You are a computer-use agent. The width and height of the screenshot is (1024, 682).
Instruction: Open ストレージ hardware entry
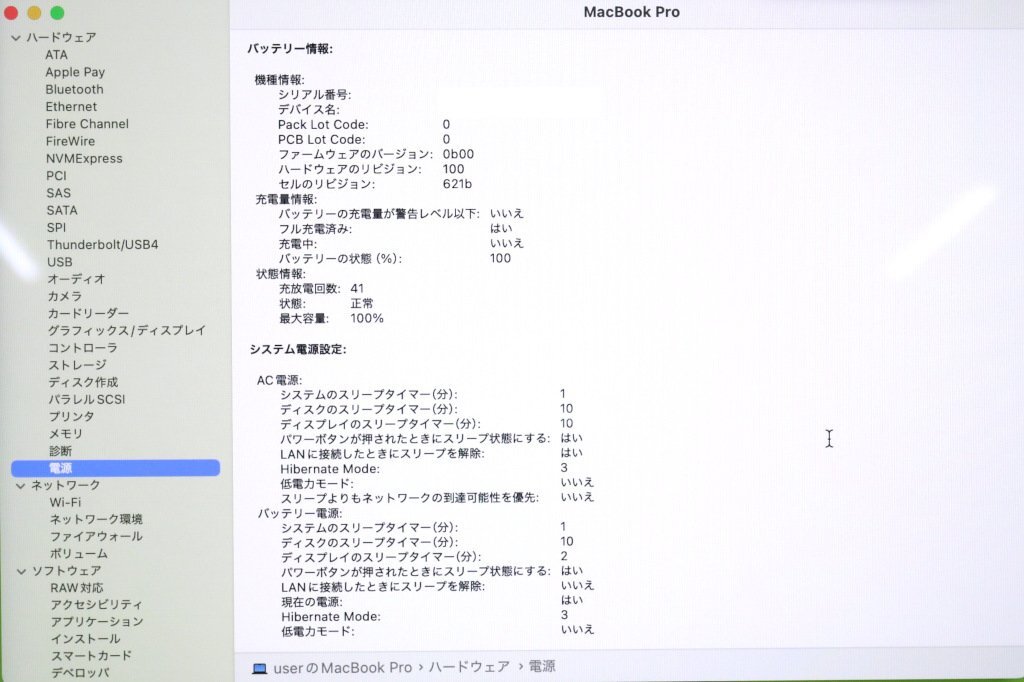click(x=77, y=365)
